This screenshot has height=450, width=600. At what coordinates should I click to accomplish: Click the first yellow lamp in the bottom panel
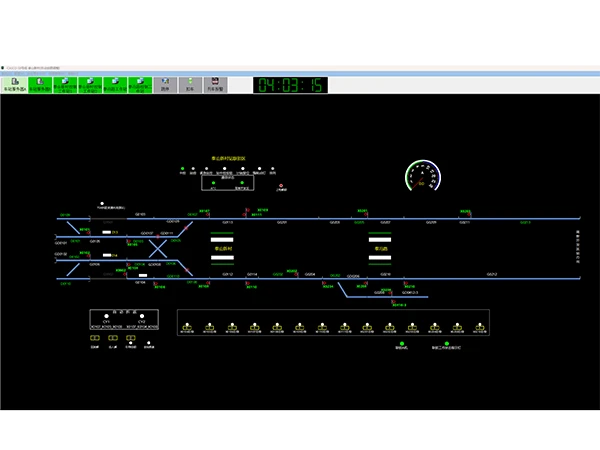pos(188,325)
